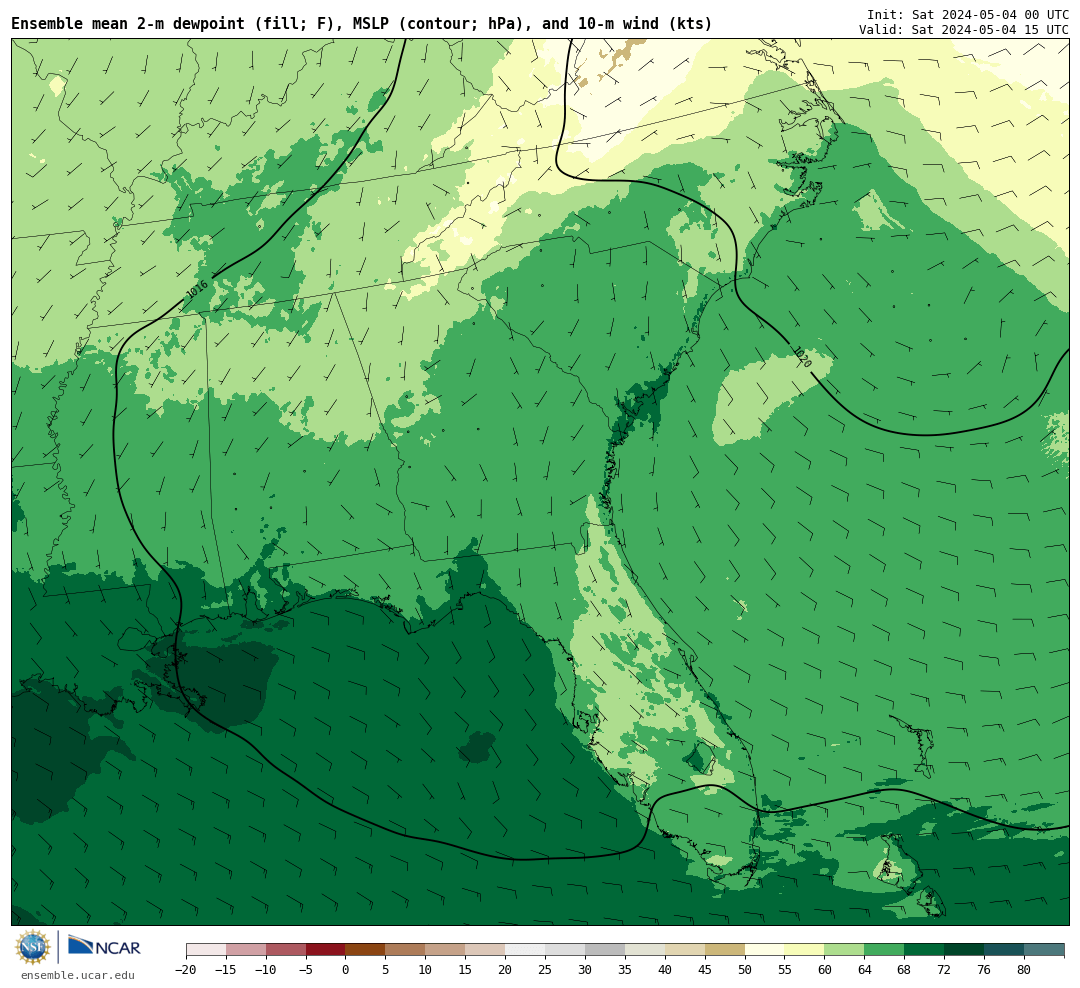1080x988 pixels.
Task: Click the darkest green swatch between 72 and 76
Action: (965, 950)
